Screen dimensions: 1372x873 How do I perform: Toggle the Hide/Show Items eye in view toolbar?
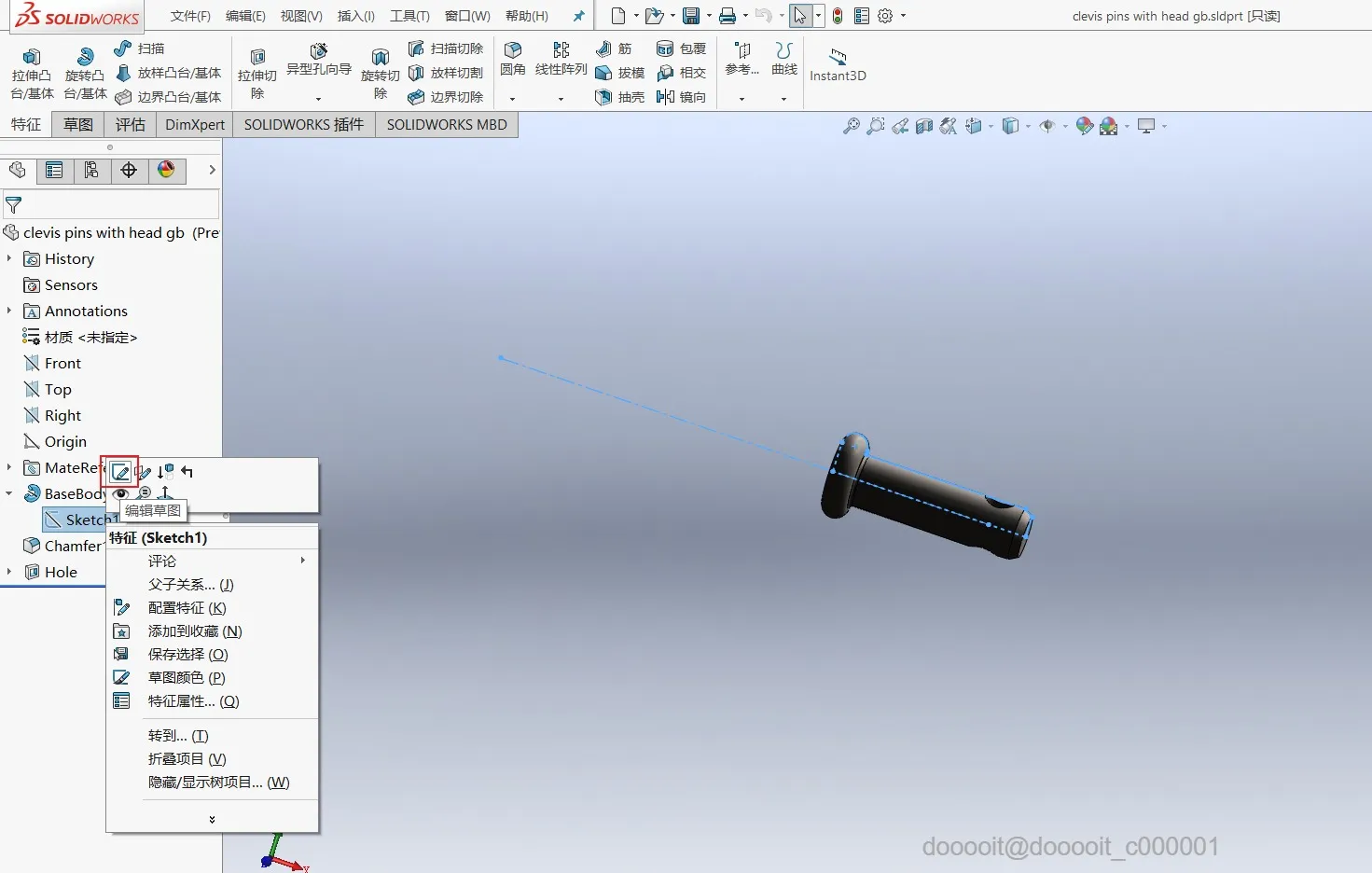[x=1046, y=126]
